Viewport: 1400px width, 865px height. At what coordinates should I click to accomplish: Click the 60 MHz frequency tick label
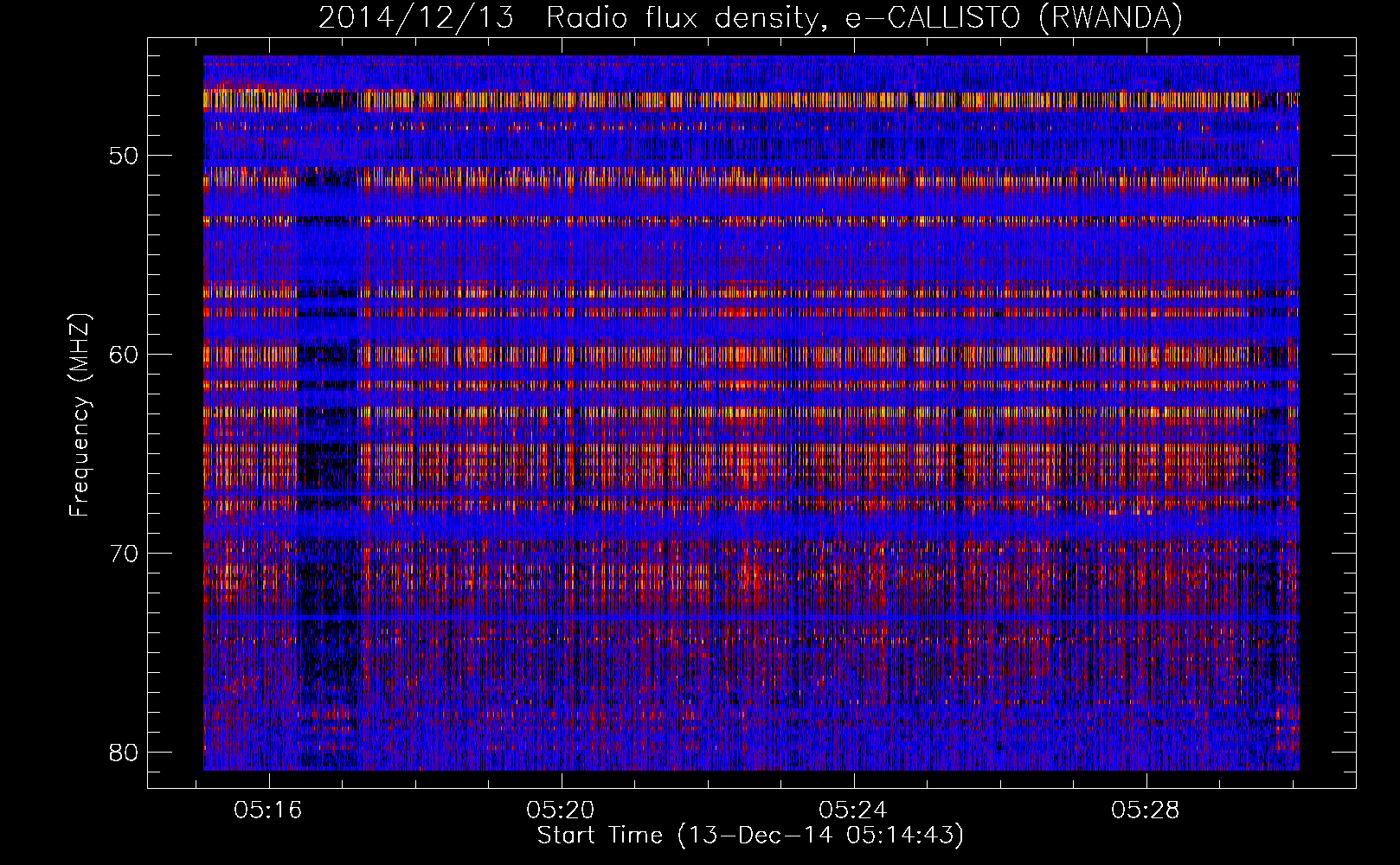pyautogui.click(x=124, y=355)
